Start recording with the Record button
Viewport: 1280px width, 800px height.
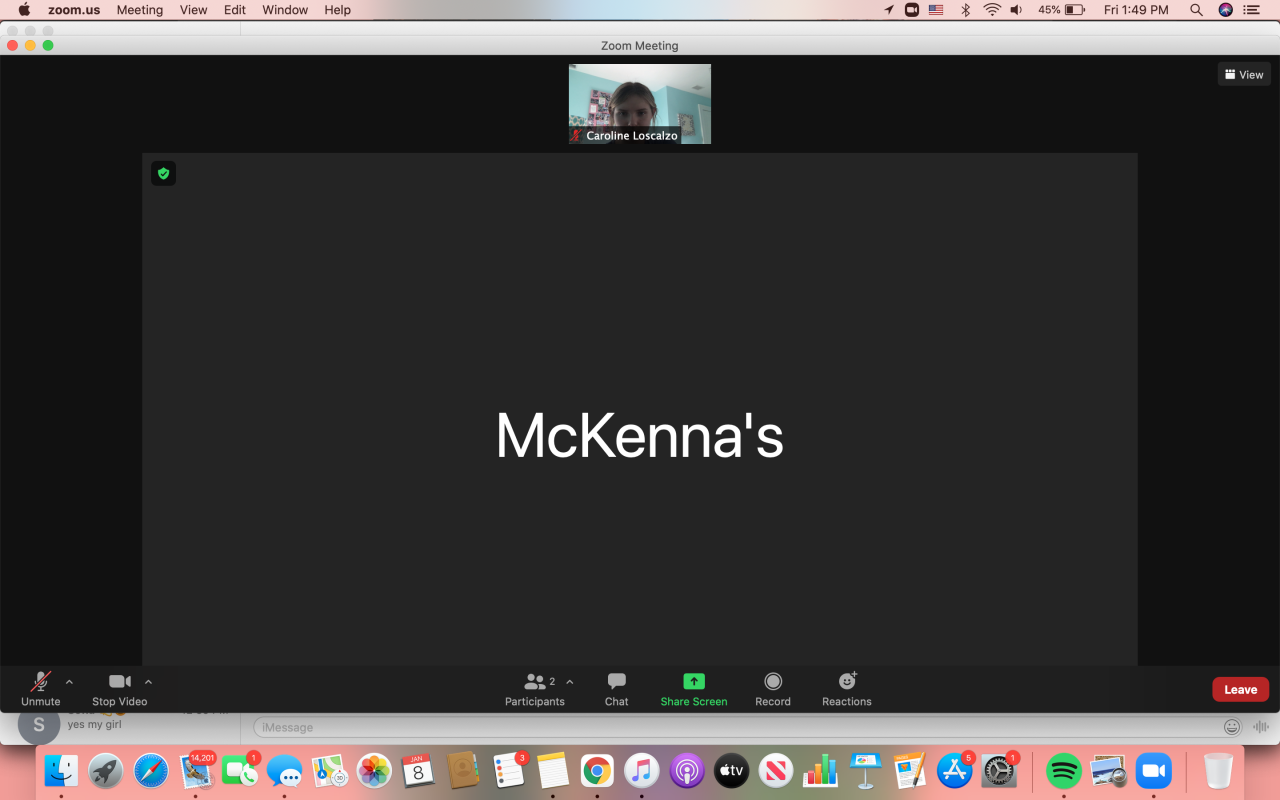coord(773,688)
